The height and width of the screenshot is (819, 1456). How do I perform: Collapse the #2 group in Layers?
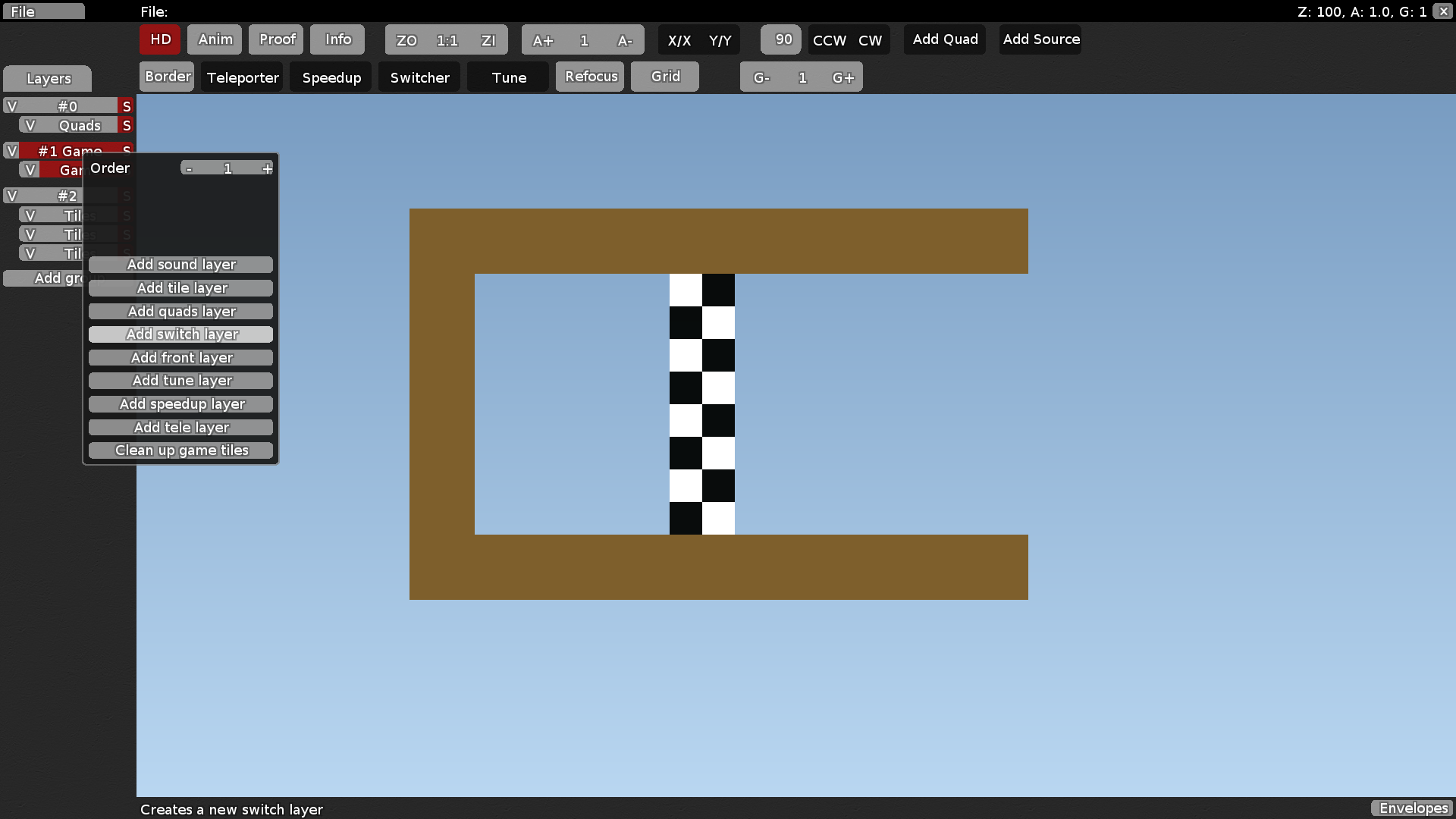(11, 196)
